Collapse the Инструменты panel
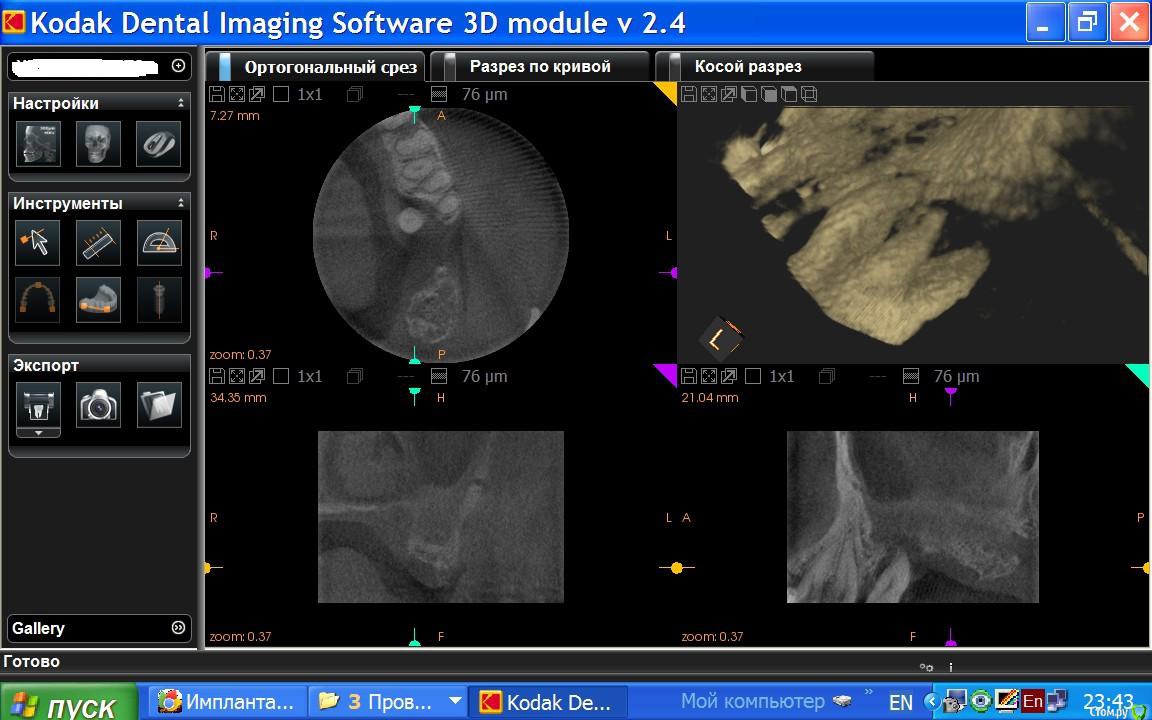The image size is (1152, 720). pyautogui.click(x=181, y=203)
